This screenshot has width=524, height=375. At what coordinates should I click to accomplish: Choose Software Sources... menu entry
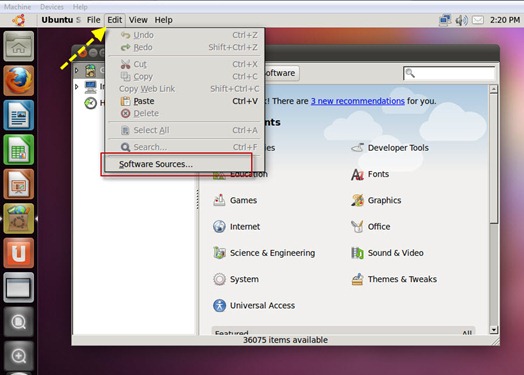185,164
